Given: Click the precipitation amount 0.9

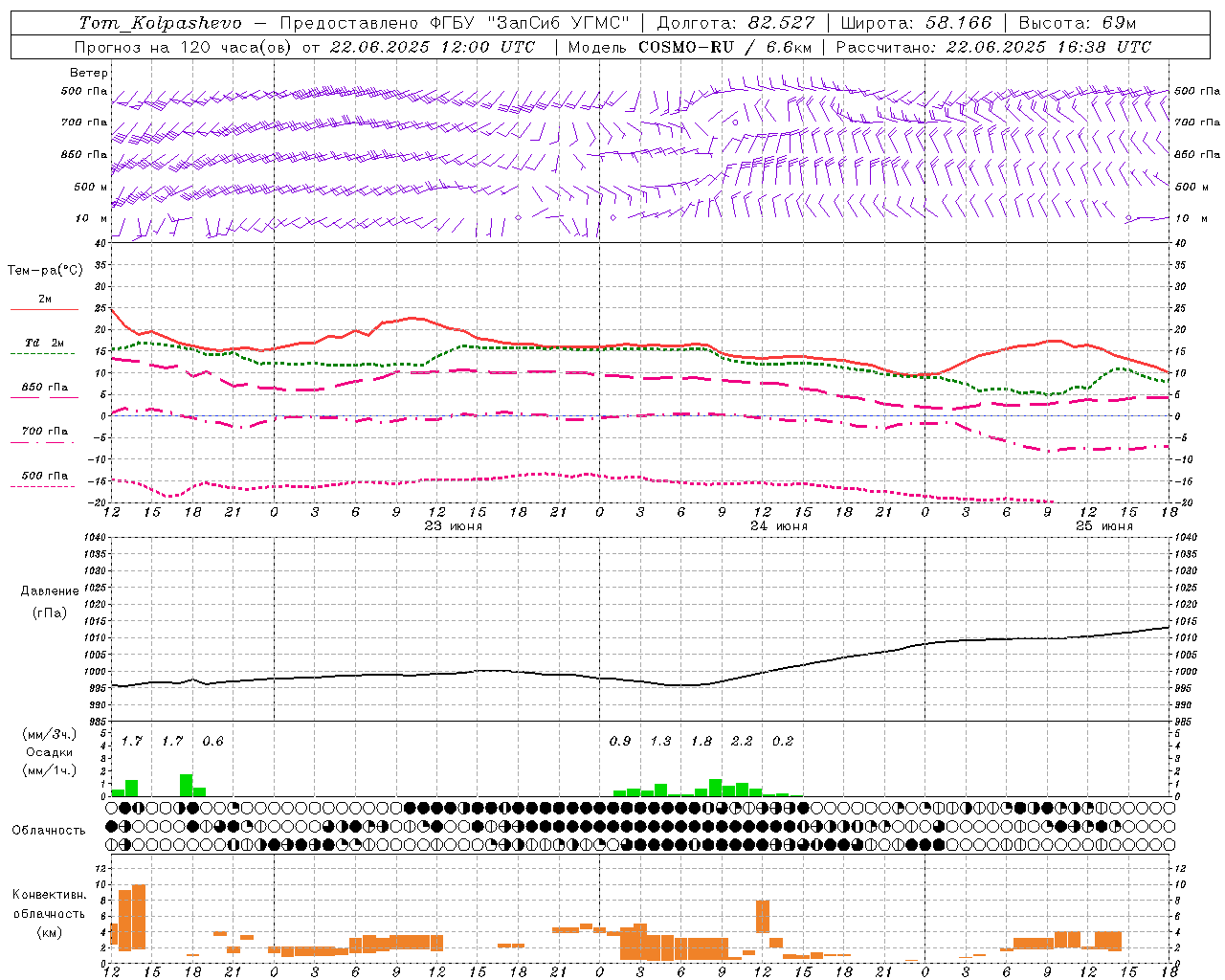Looking at the screenshot, I should 620,742.
